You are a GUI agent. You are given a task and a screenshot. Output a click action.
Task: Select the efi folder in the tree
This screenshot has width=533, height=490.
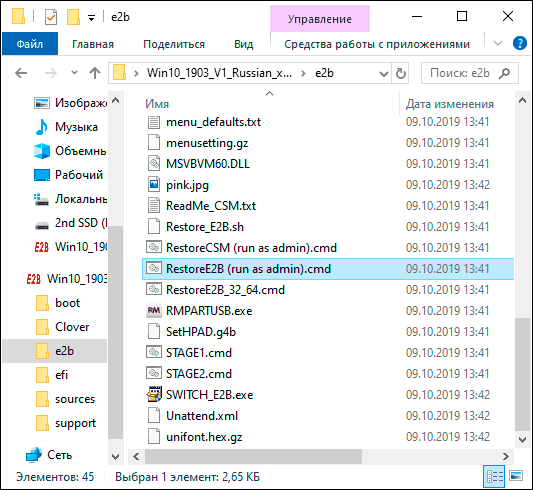point(52,375)
